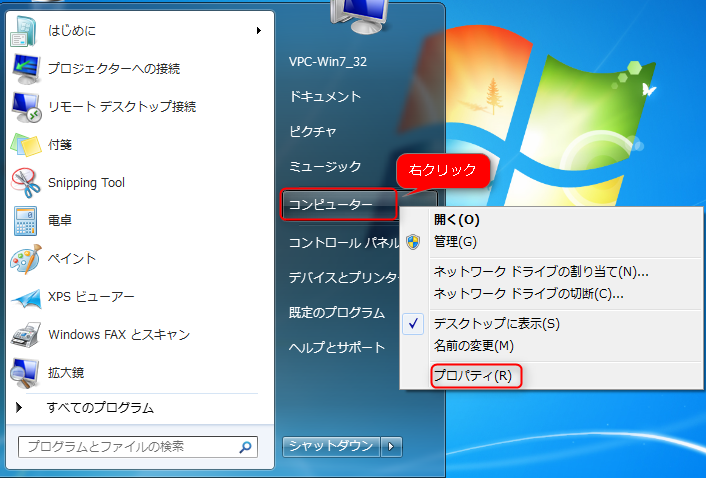Viewport: 706px width, 478px height.
Task: Open the 拡大鏡 magnifier icon
Action: coord(25,373)
